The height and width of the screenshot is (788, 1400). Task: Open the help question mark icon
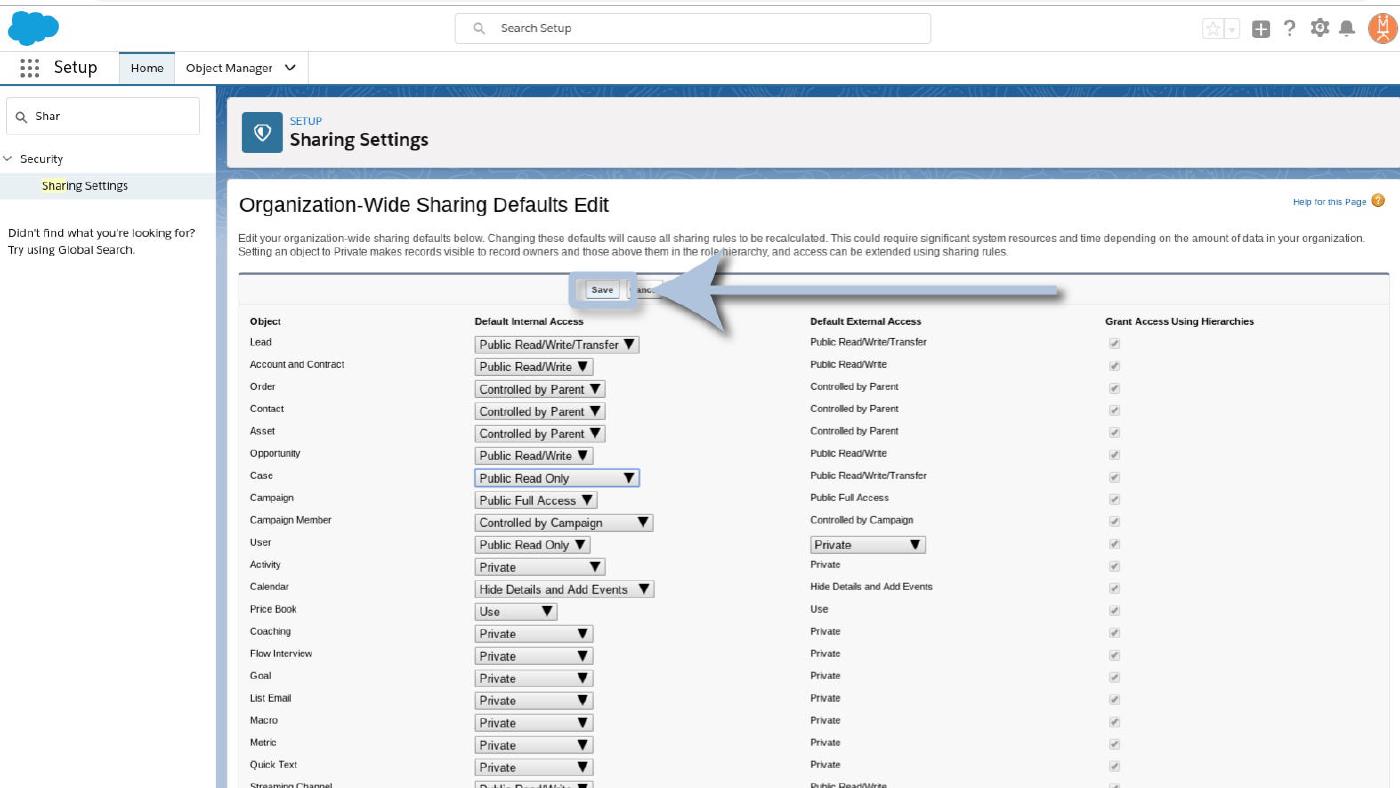coord(1289,28)
